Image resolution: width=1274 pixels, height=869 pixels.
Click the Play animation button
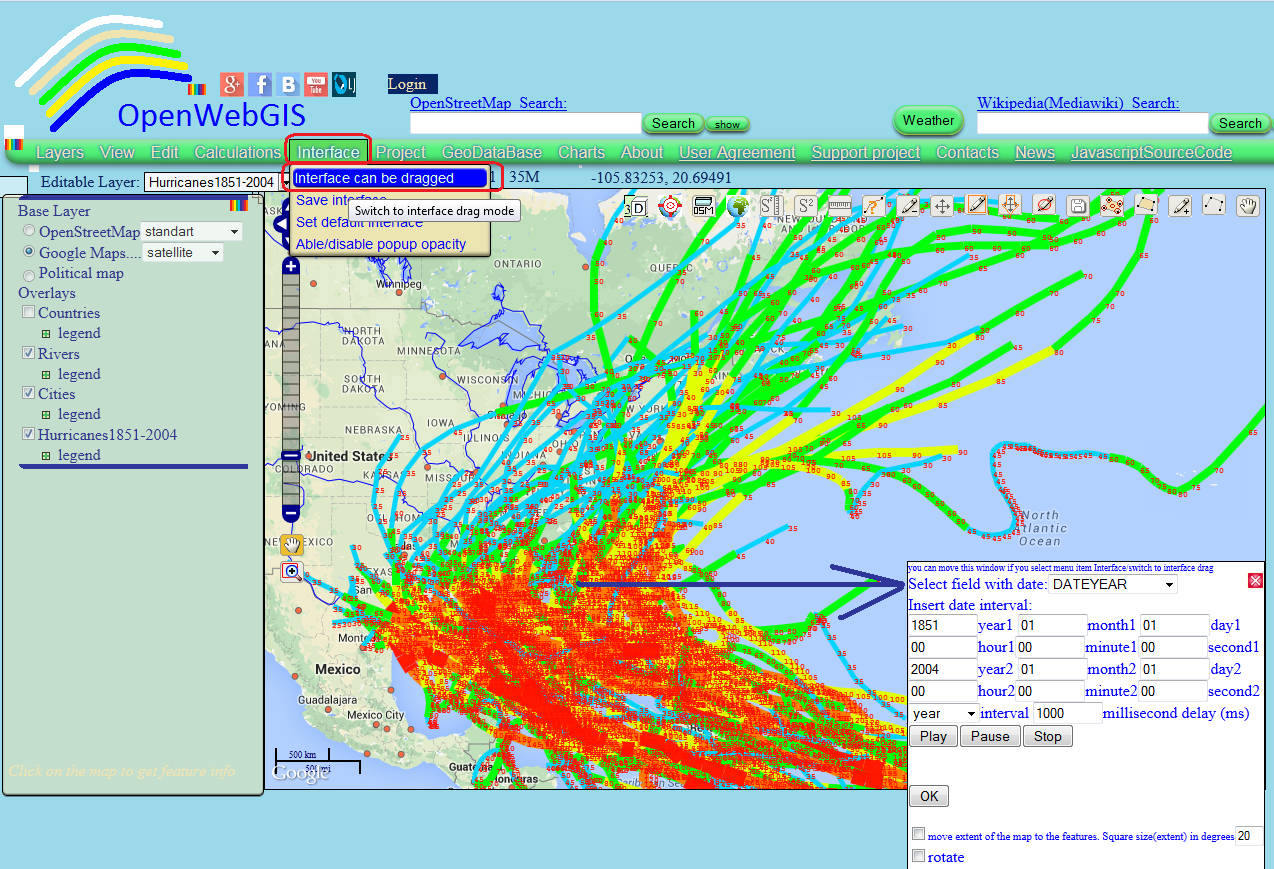(933, 736)
